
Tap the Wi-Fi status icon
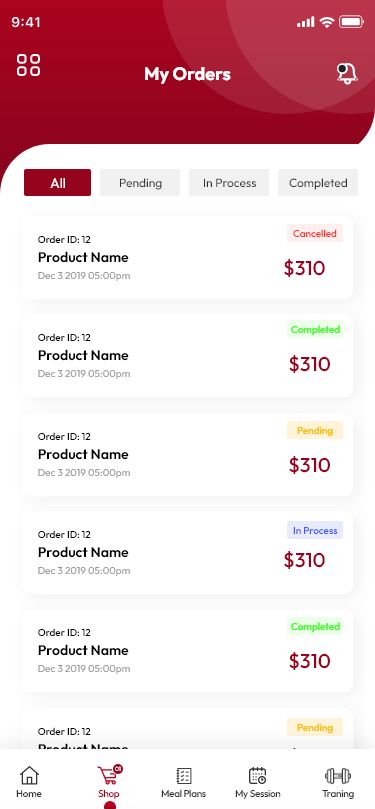[x=327, y=22]
